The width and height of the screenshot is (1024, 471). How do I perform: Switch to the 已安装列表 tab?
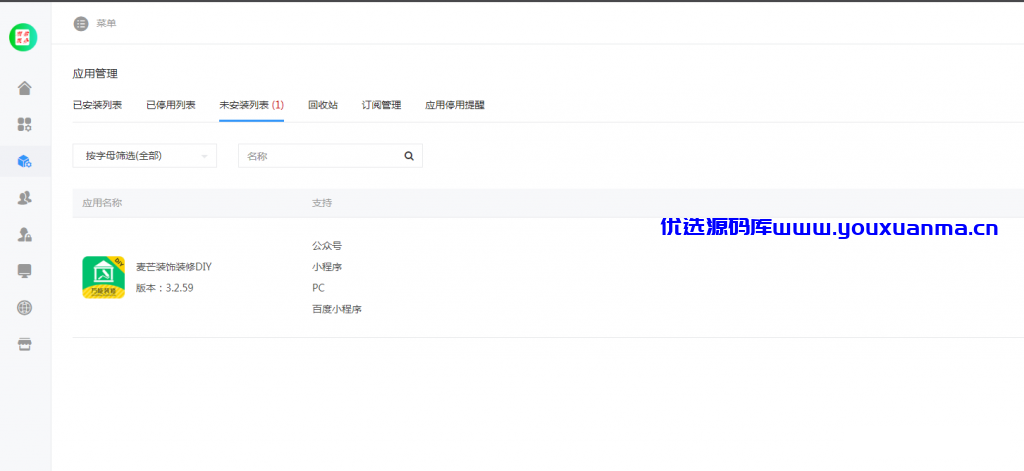tap(97, 105)
